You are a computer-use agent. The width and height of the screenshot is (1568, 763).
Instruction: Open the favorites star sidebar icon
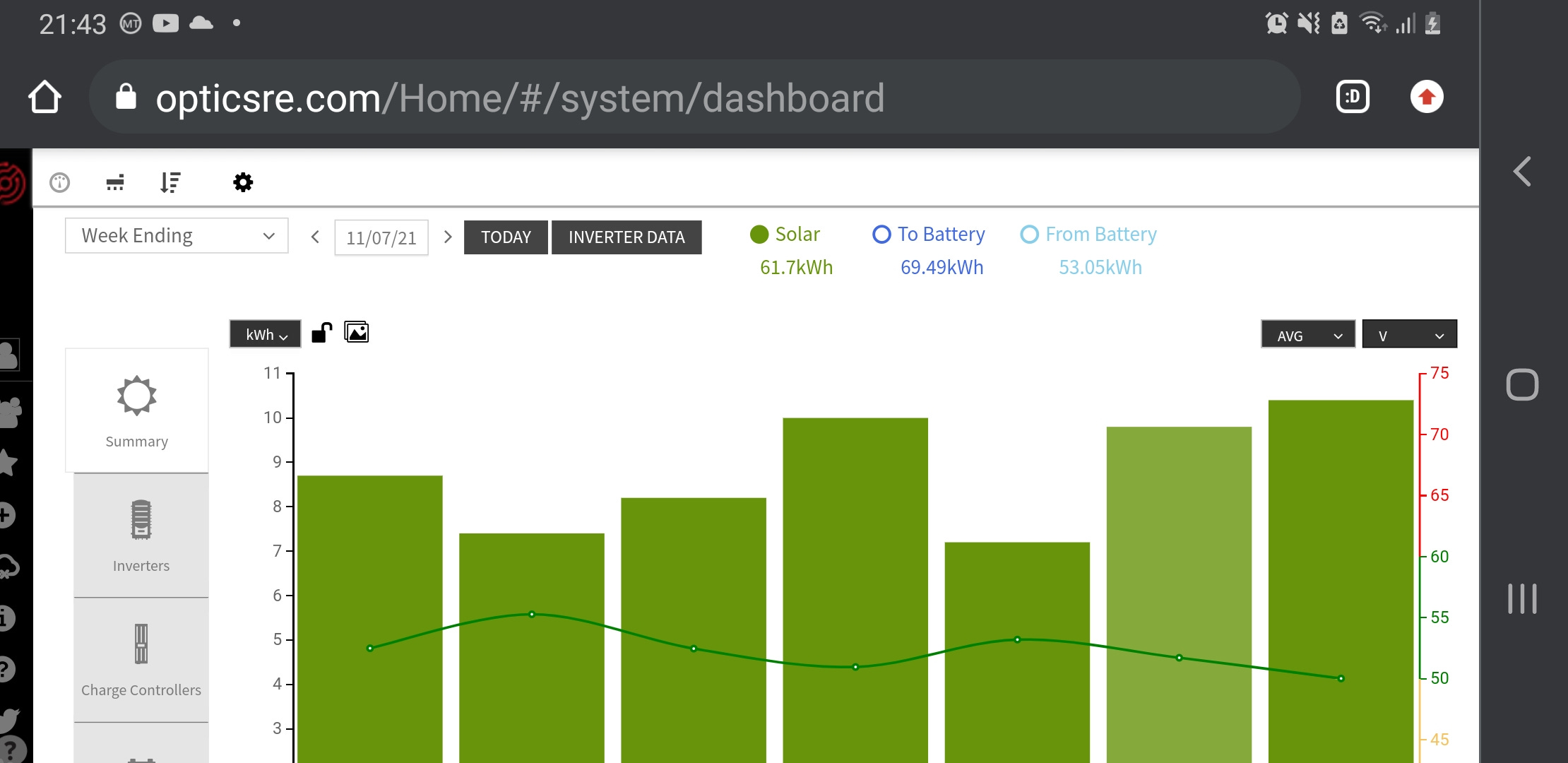[x=8, y=463]
